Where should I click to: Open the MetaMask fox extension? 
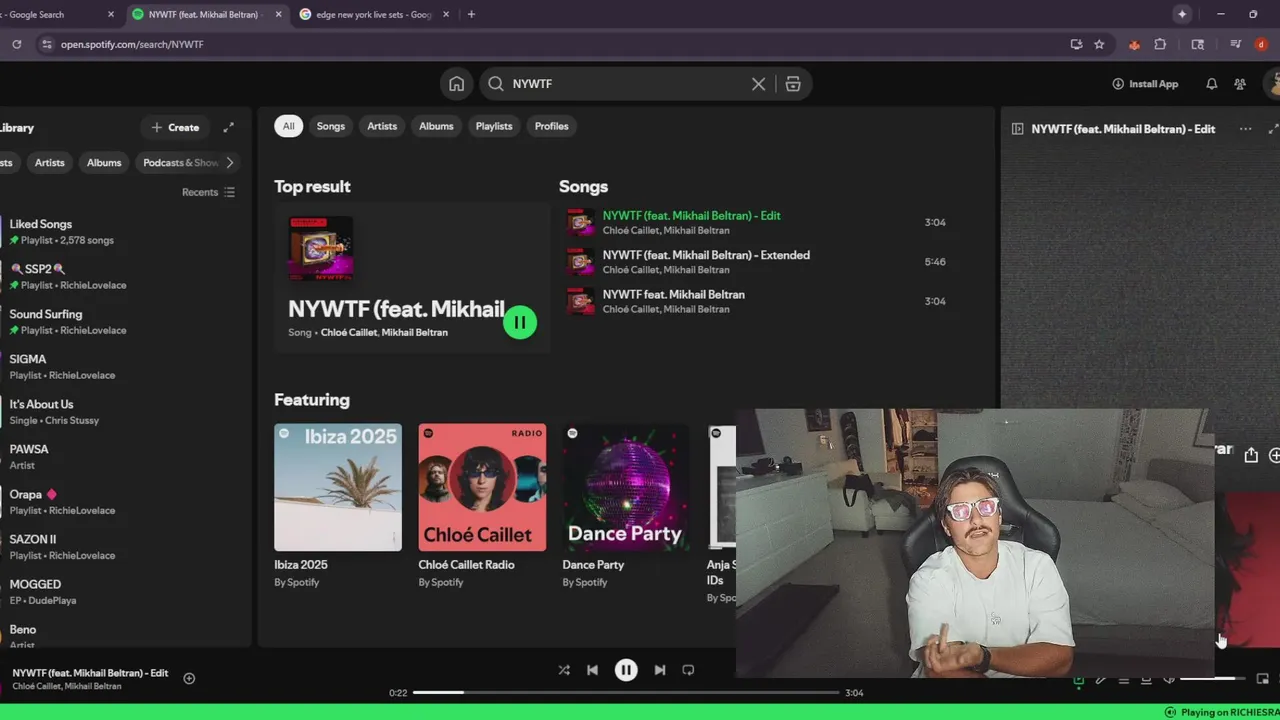1134,44
